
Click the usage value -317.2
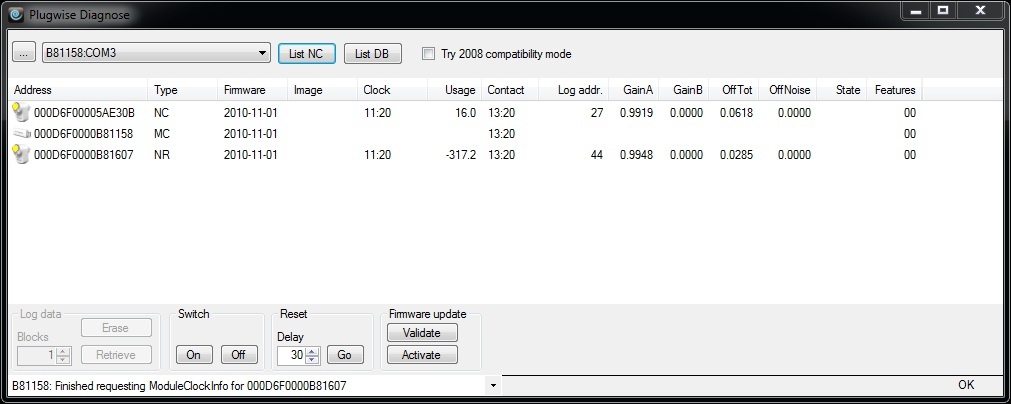pyautogui.click(x=460, y=155)
